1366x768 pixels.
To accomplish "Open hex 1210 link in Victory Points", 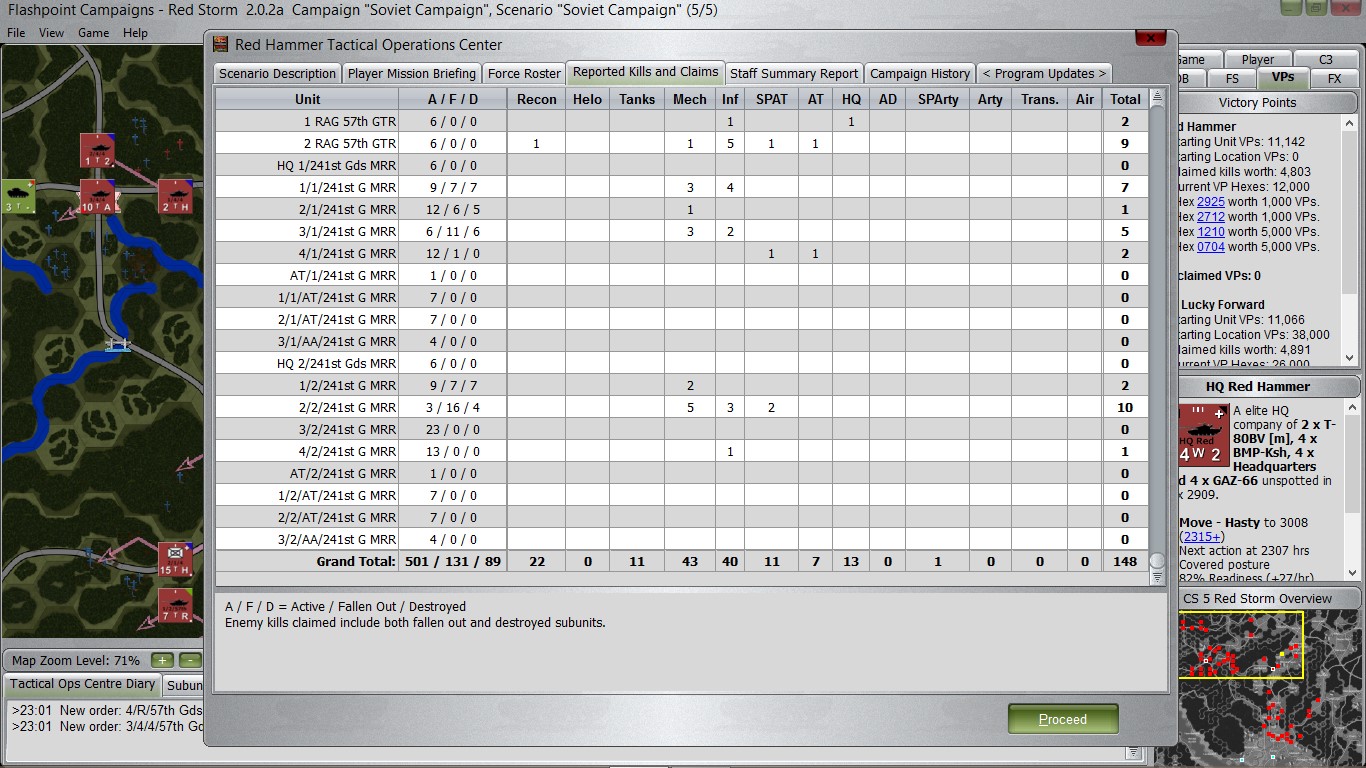I will [1210, 232].
